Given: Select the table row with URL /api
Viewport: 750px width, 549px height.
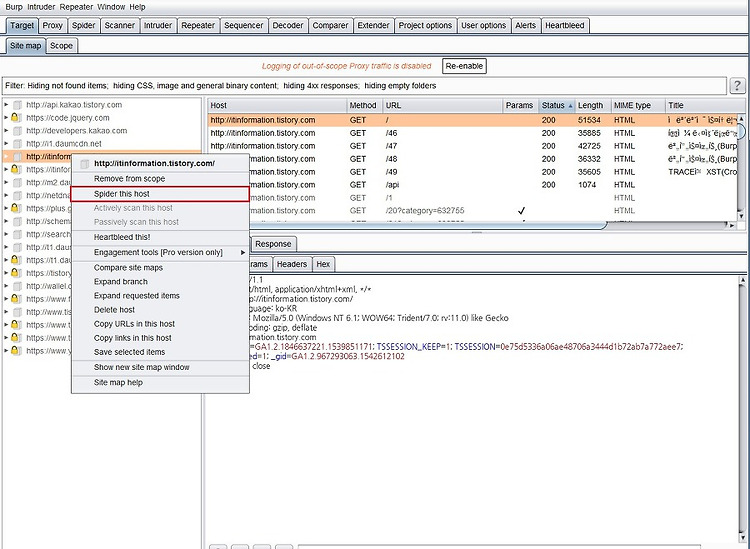Looking at the screenshot, I should point(473,185).
